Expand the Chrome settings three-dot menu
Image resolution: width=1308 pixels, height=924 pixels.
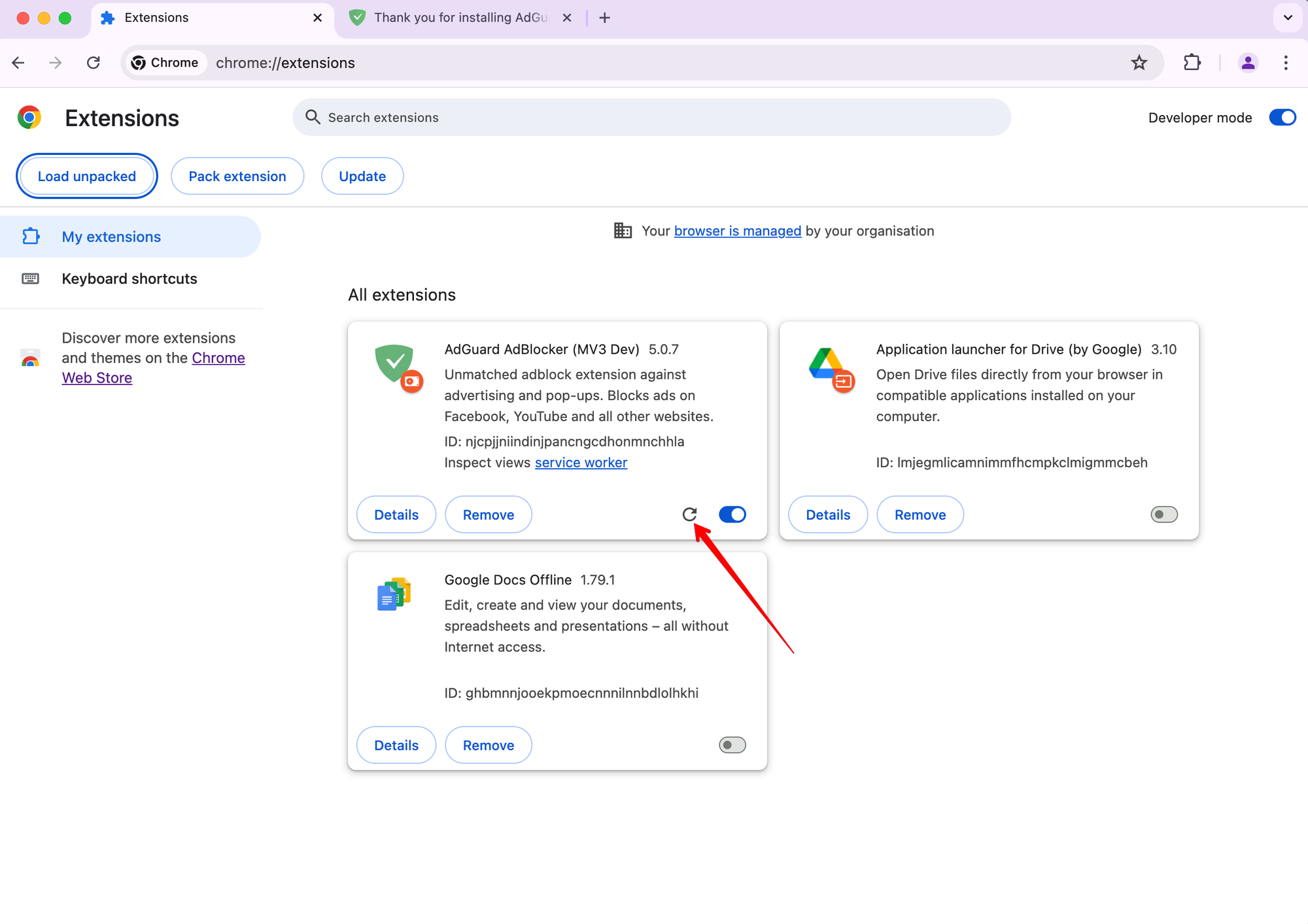click(x=1285, y=62)
